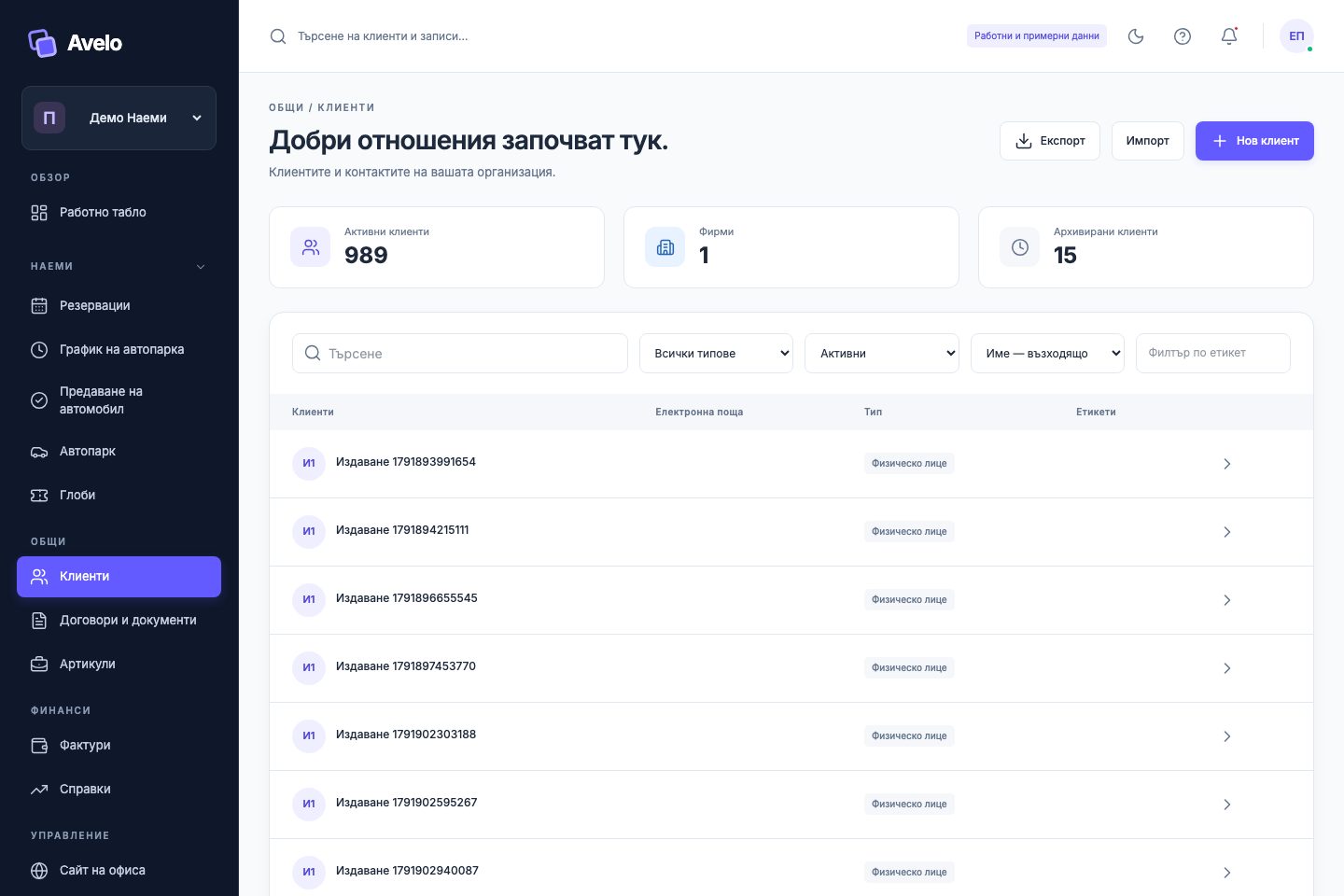Open the ЕП user avatar menu
Image resolution: width=1344 pixels, height=896 pixels.
coord(1296,36)
